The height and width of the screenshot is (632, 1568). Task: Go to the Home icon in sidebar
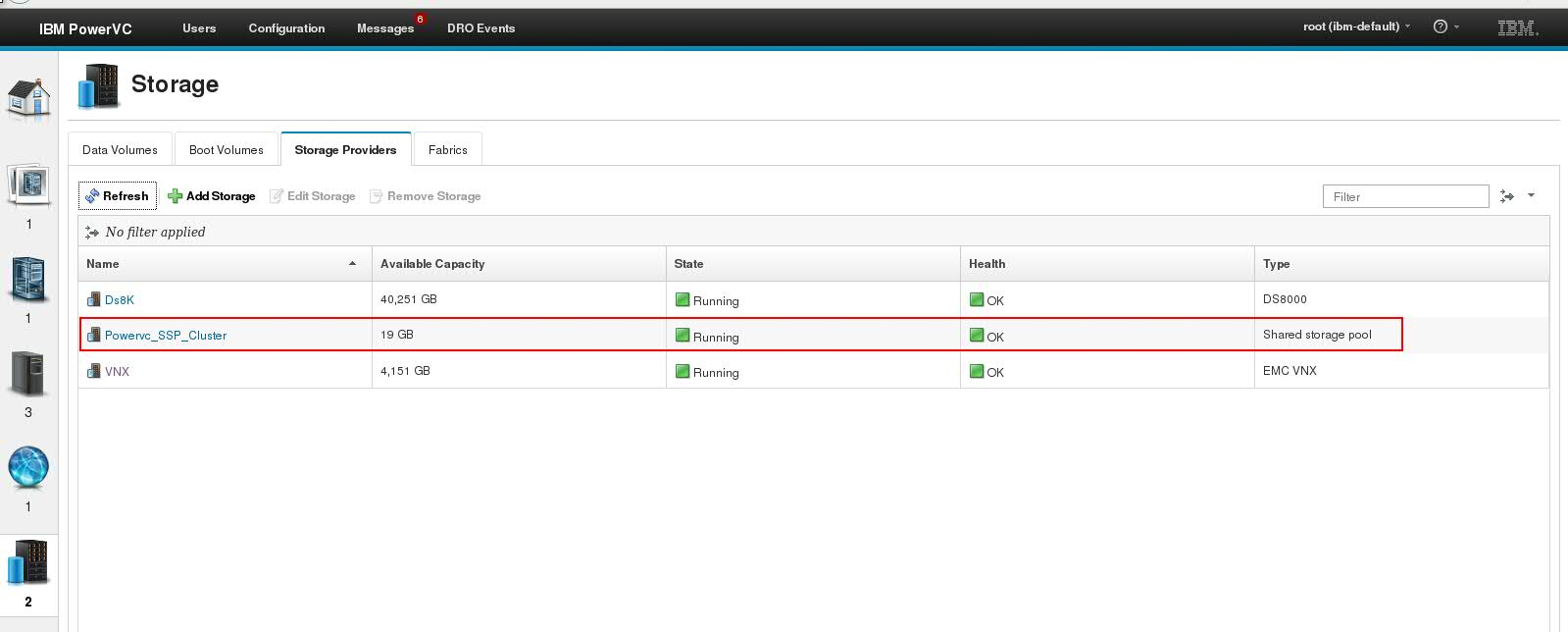28,99
